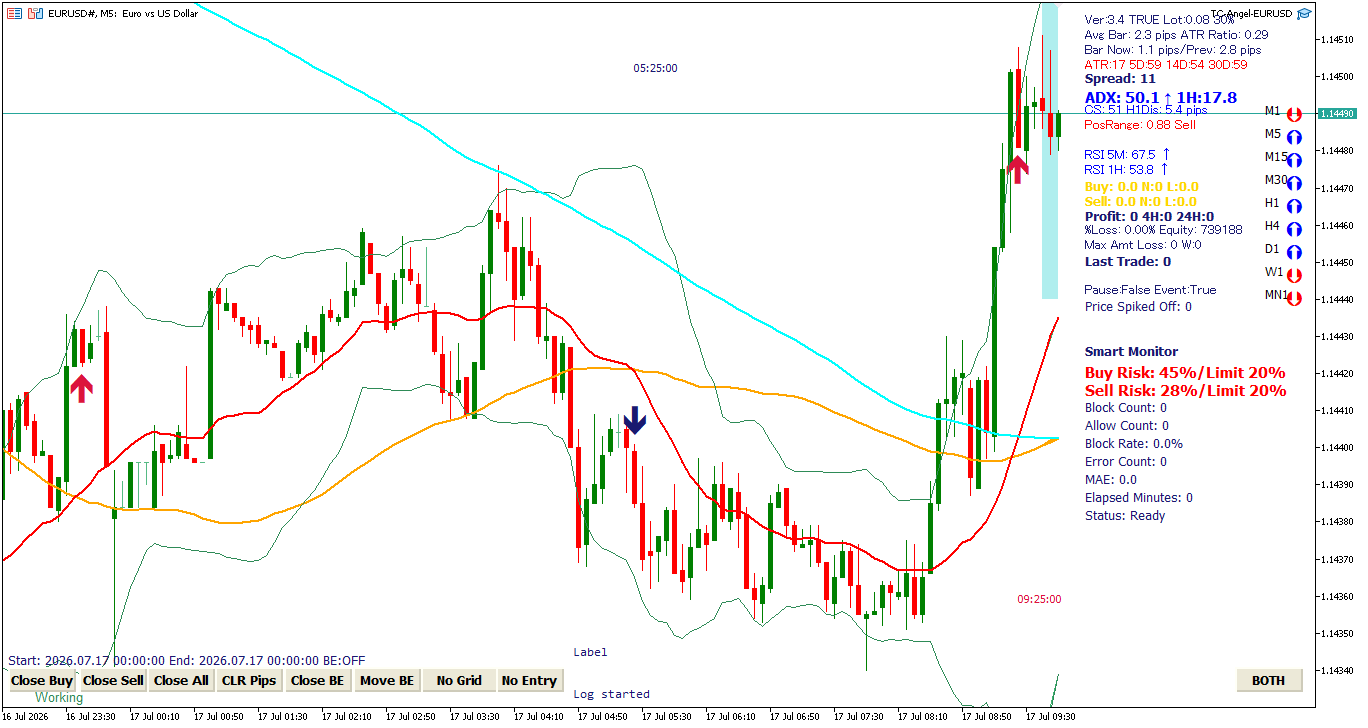Click the 16 Jul 2026 date axis label
This screenshot has height=728, width=1368.
(27, 717)
